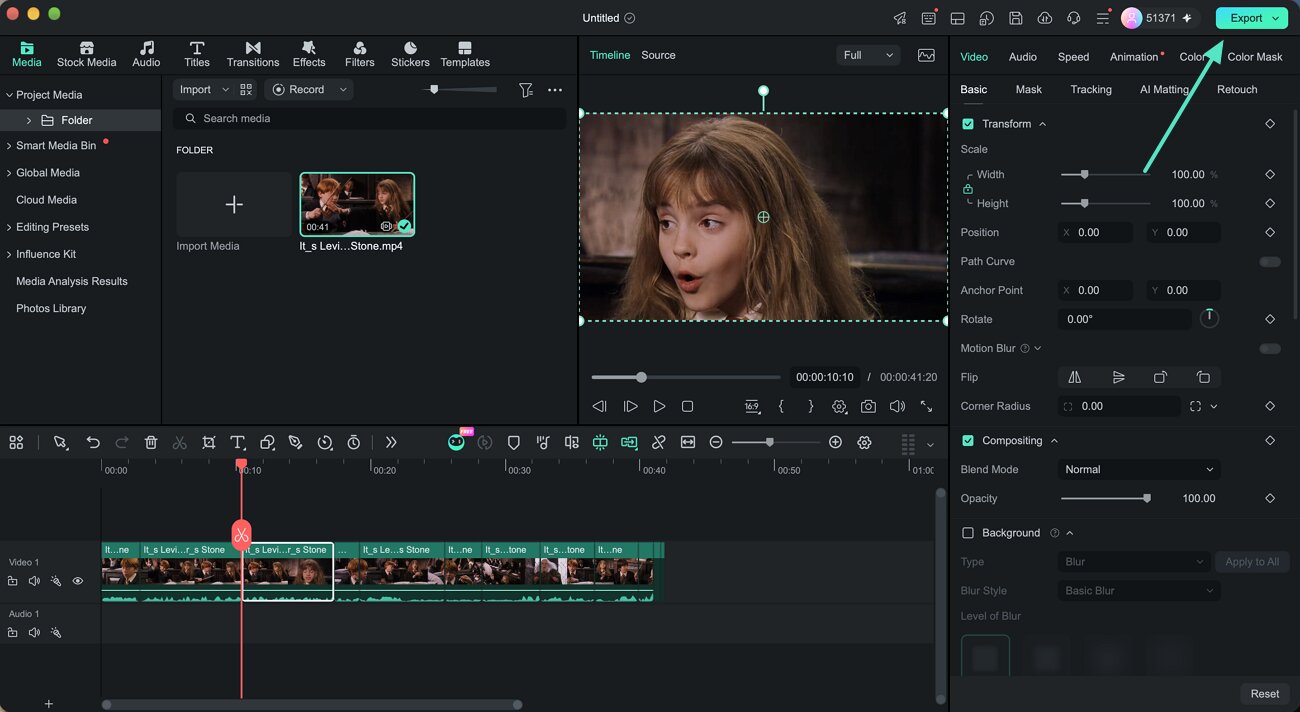Click flip vertical icon
1300x712 pixels.
tap(1118, 377)
